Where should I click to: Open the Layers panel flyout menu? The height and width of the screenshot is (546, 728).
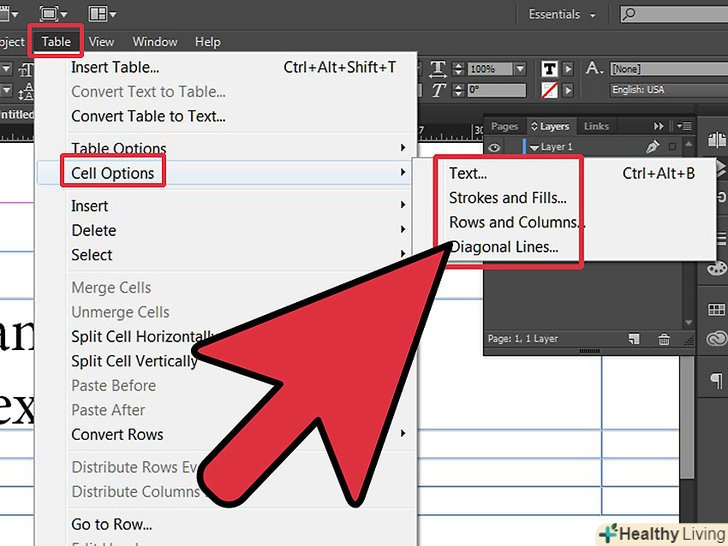click(x=684, y=126)
